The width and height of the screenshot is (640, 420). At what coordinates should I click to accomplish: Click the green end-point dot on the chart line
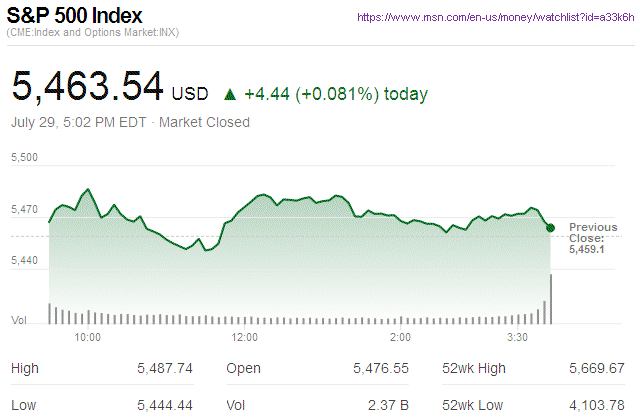551,228
